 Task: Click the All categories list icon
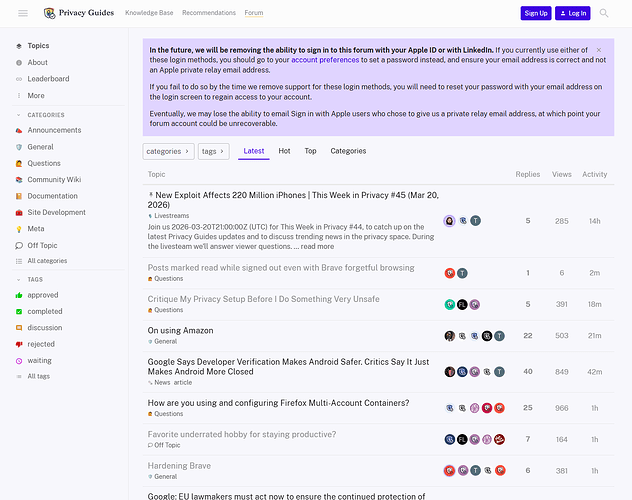19,261
